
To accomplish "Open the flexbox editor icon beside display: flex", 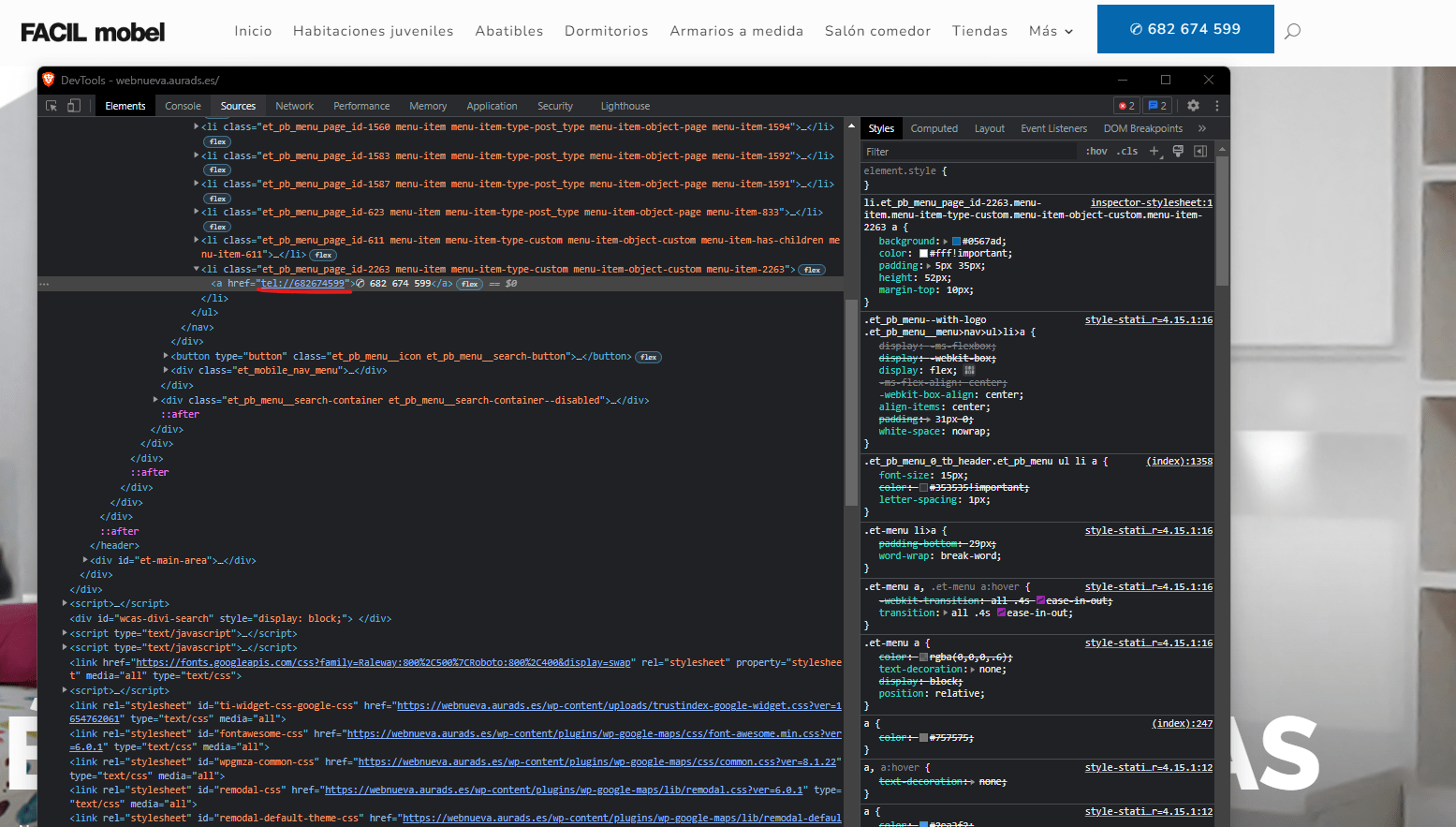I will [x=969, y=370].
